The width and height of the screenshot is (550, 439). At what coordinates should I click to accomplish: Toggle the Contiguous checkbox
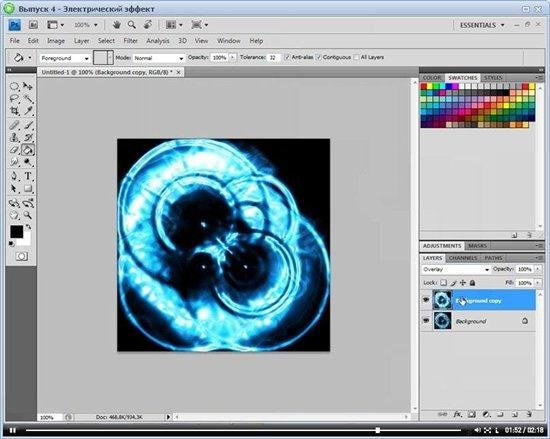319,57
